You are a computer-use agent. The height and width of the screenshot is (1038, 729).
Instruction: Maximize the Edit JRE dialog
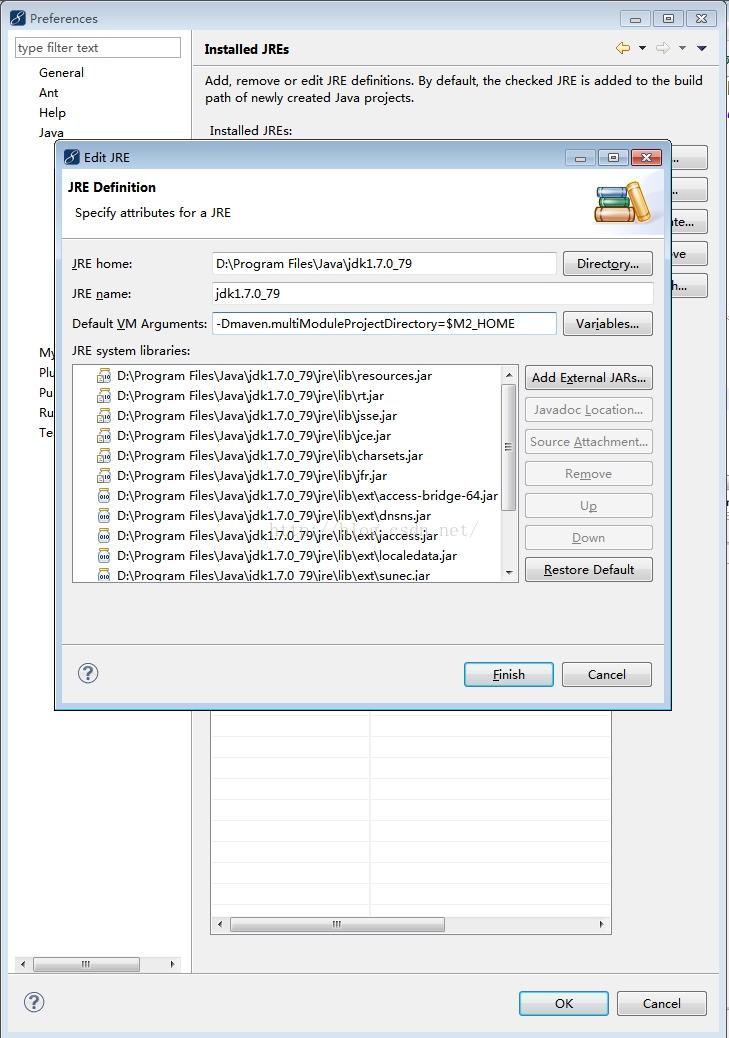click(x=613, y=158)
